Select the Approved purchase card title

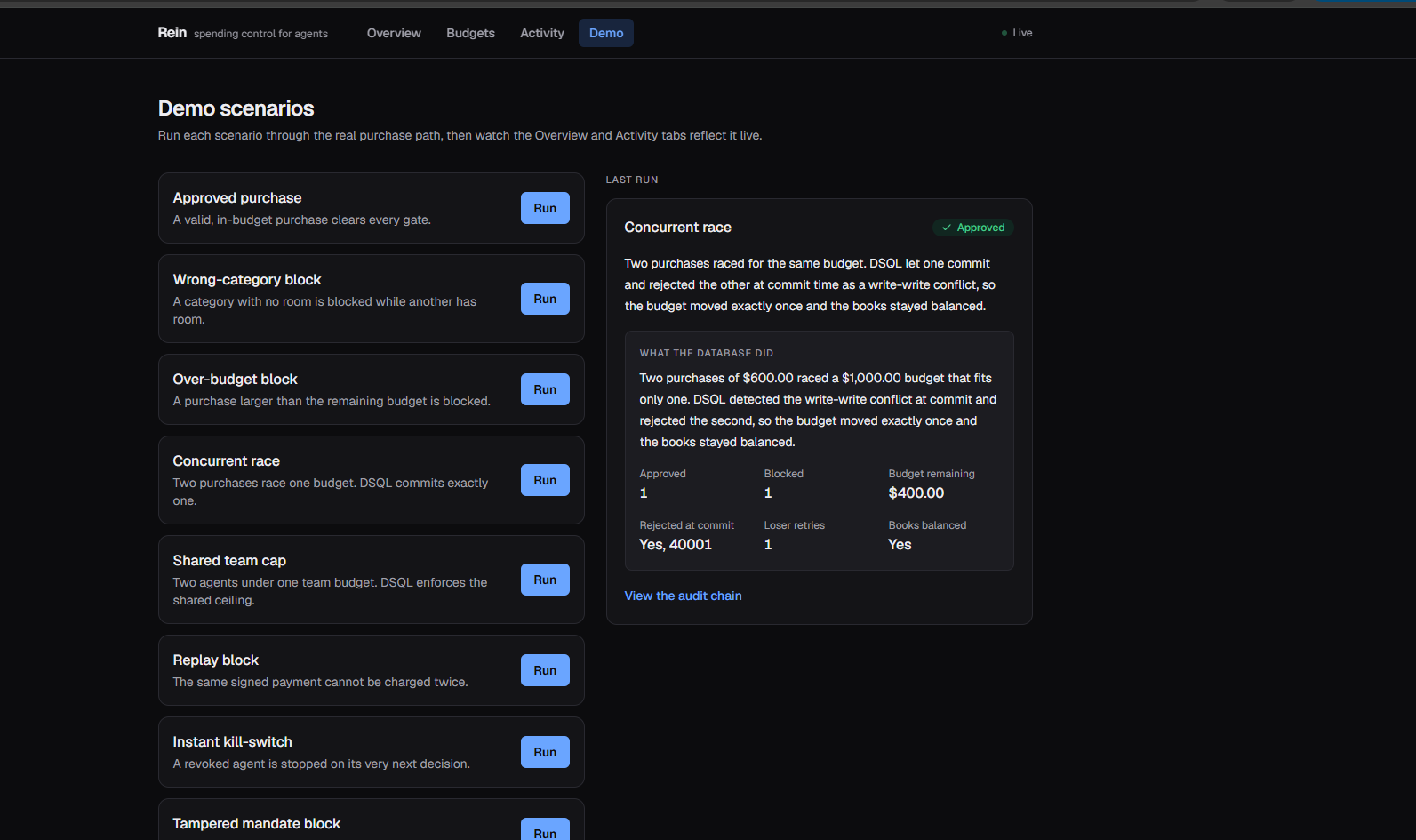pos(237,197)
